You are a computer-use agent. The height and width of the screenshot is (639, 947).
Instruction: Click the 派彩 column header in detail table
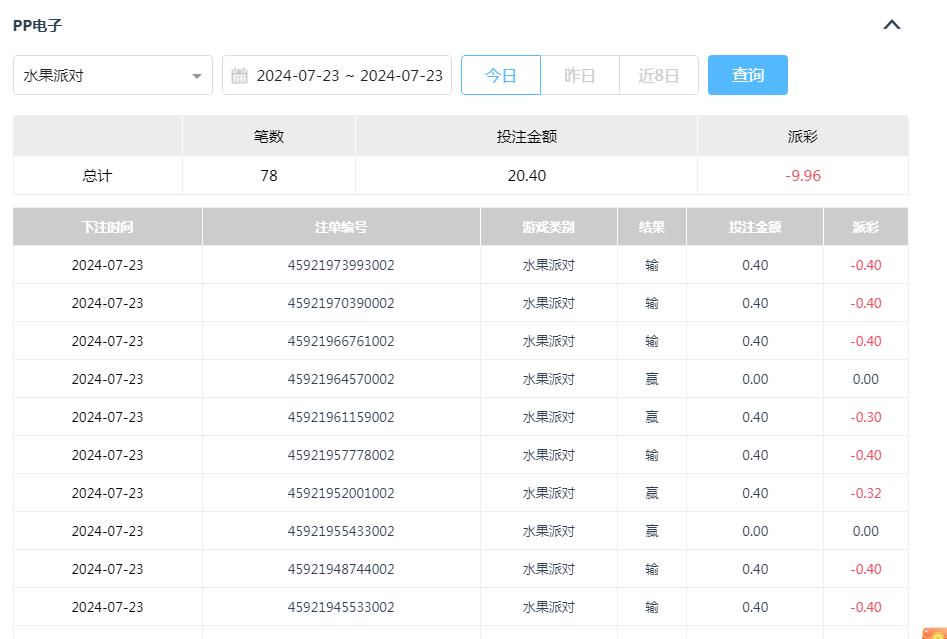tap(865, 227)
